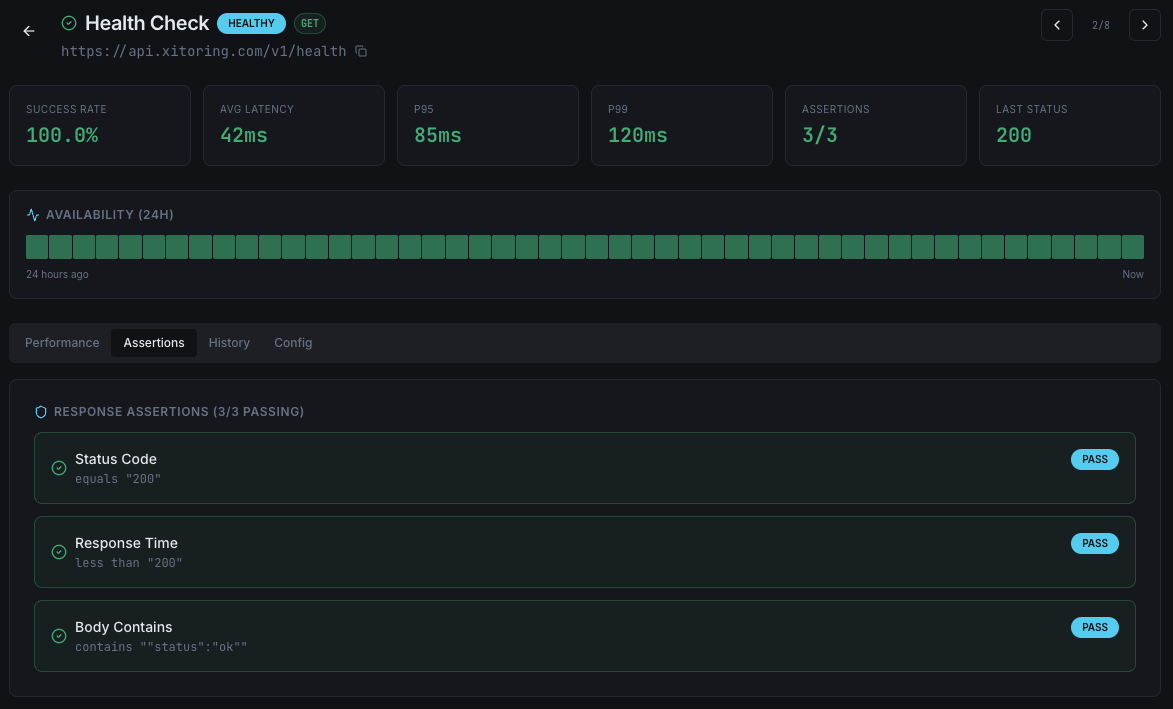This screenshot has width=1173, height=709.
Task: Toggle the PASS badge on Body Contains
Action: (x=1094, y=627)
